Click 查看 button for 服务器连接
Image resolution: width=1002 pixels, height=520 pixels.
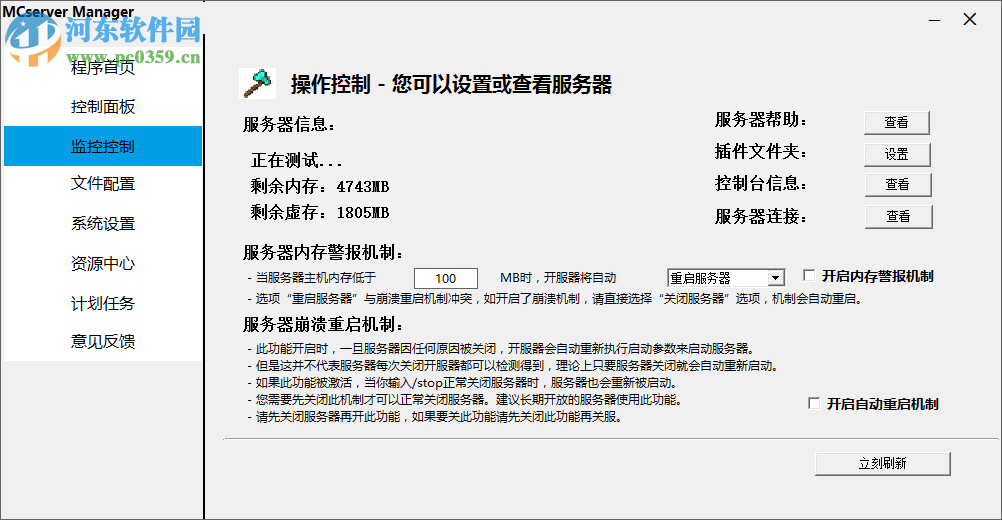pos(898,217)
